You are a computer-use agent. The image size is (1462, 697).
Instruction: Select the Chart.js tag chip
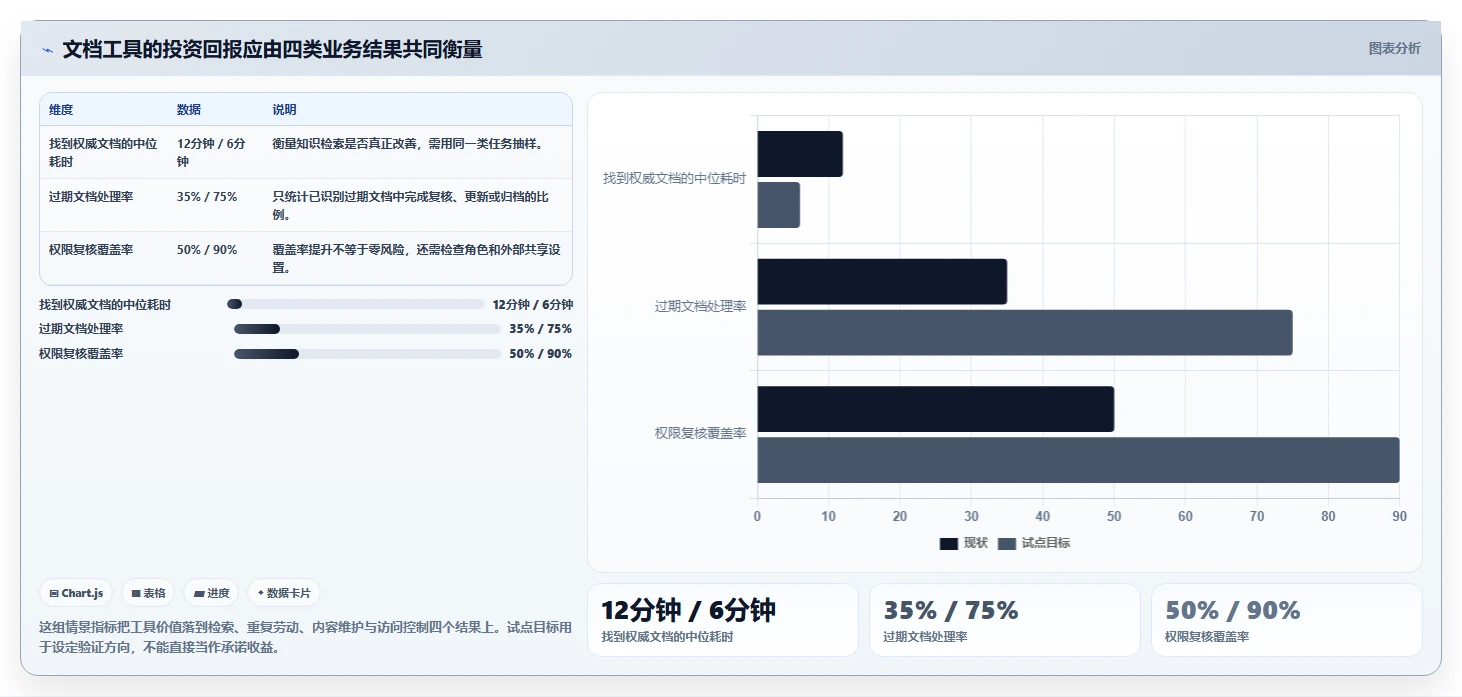click(77, 593)
